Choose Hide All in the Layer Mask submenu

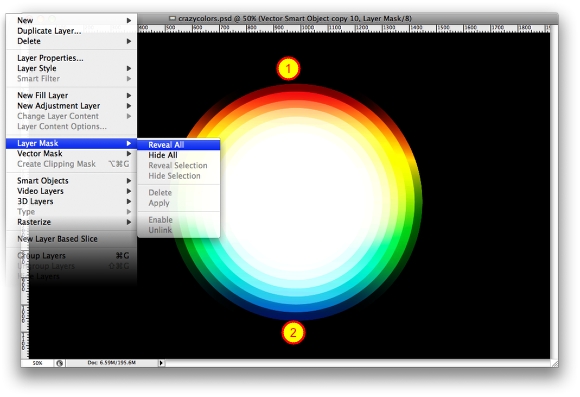point(179,155)
